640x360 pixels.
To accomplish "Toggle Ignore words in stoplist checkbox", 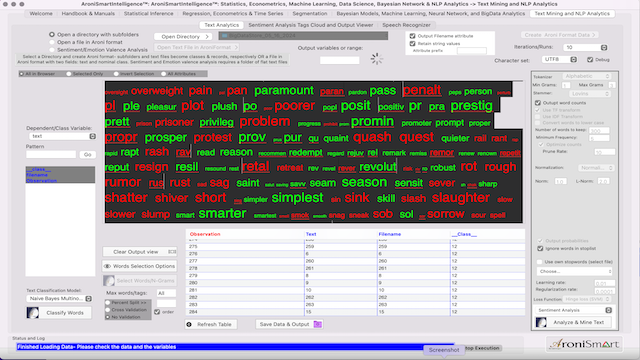I will 540,248.
